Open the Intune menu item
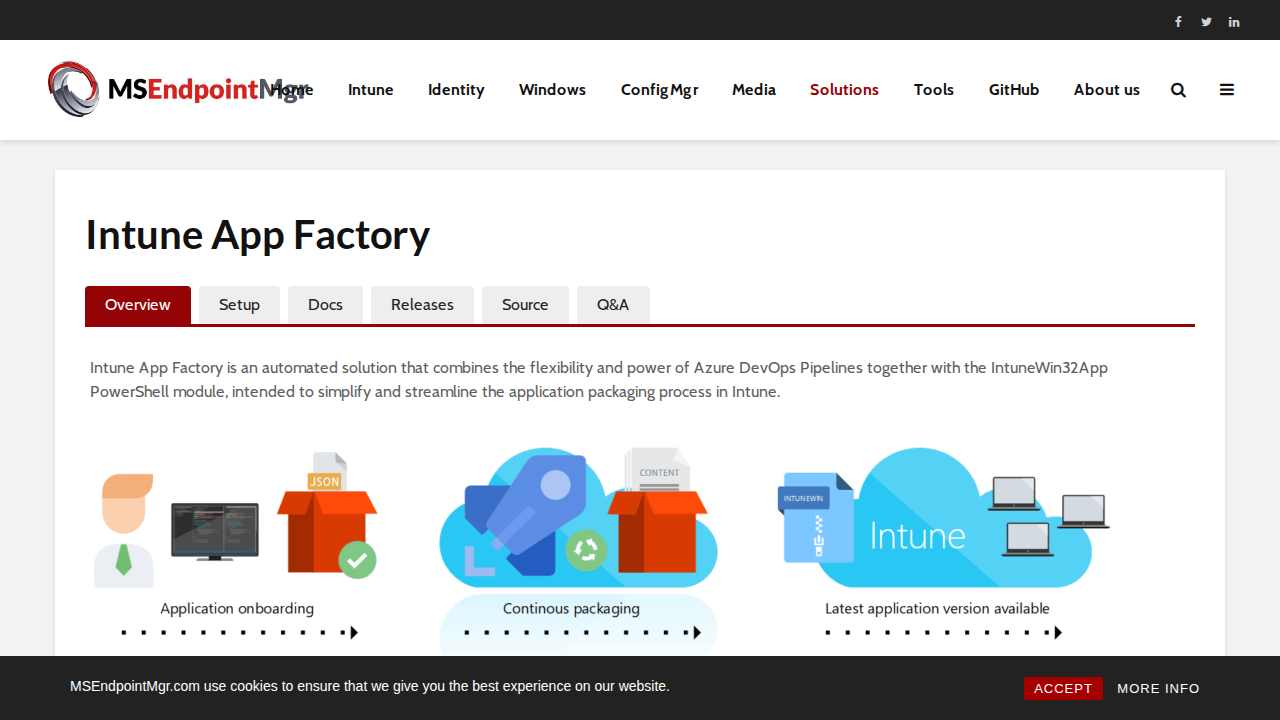This screenshot has height=720, width=1280. [x=371, y=90]
